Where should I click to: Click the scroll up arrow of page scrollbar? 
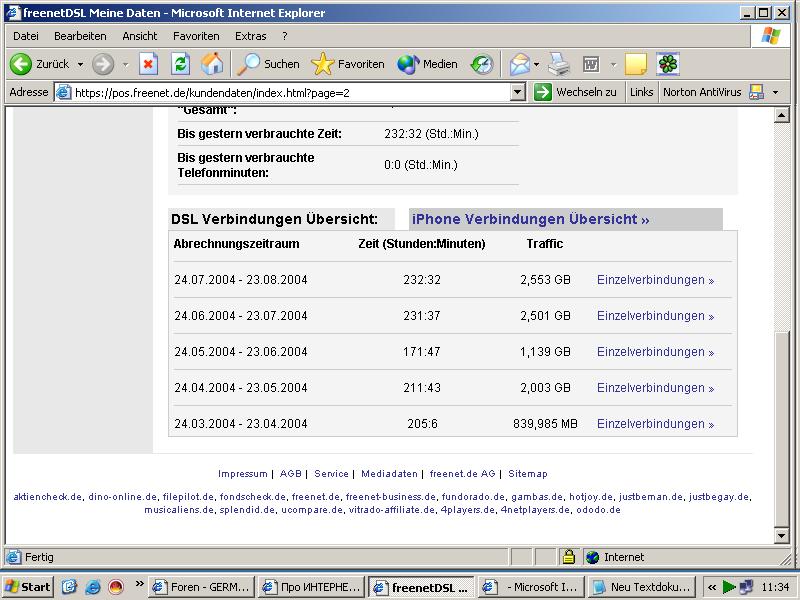[x=782, y=115]
